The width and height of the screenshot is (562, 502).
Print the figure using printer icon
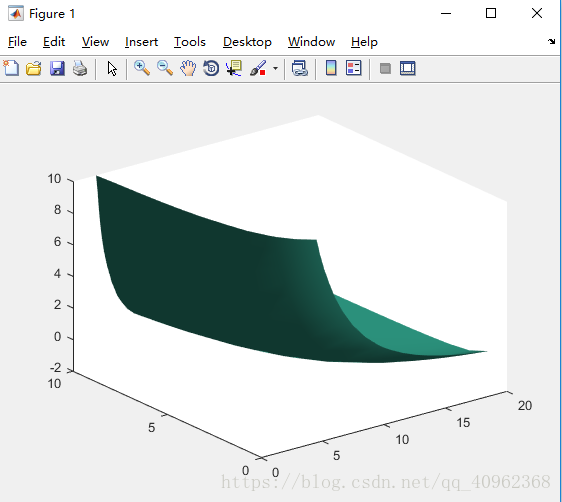pyautogui.click(x=80, y=68)
